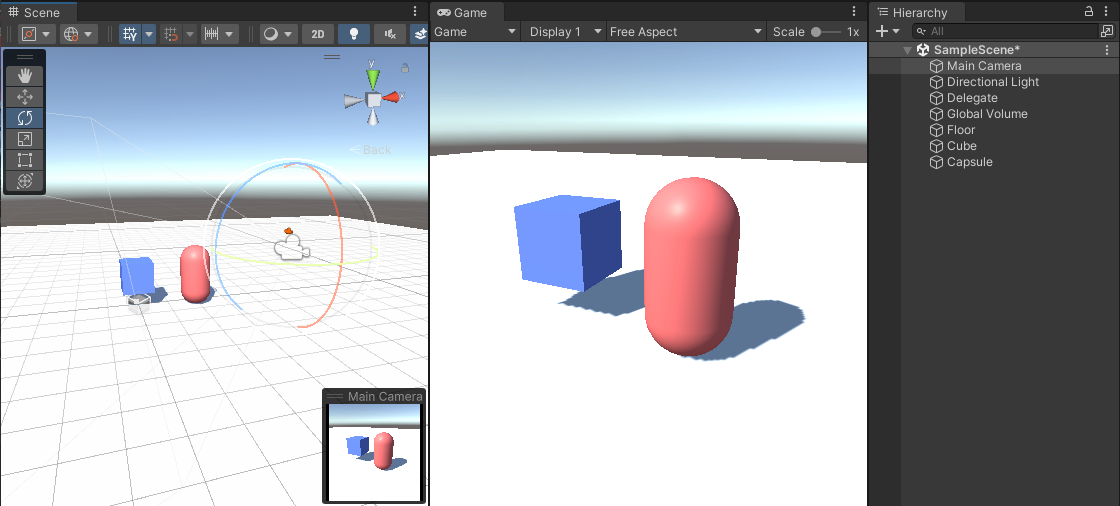Image resolution: width=1120 pixels, height=506 pixels.
Task: Open the snap increment dropdown arrow
Action: point(229,34)
